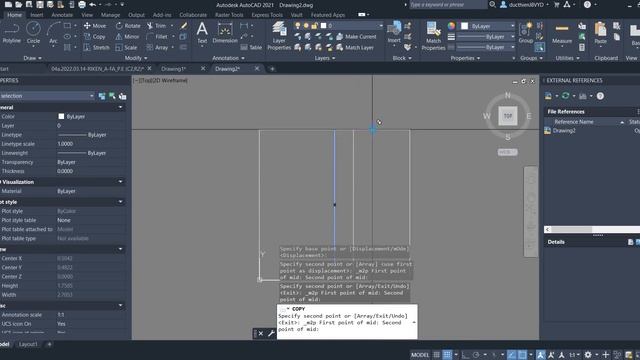
Task: Open the Annotate ribbon tab
Action: point(62,15)
